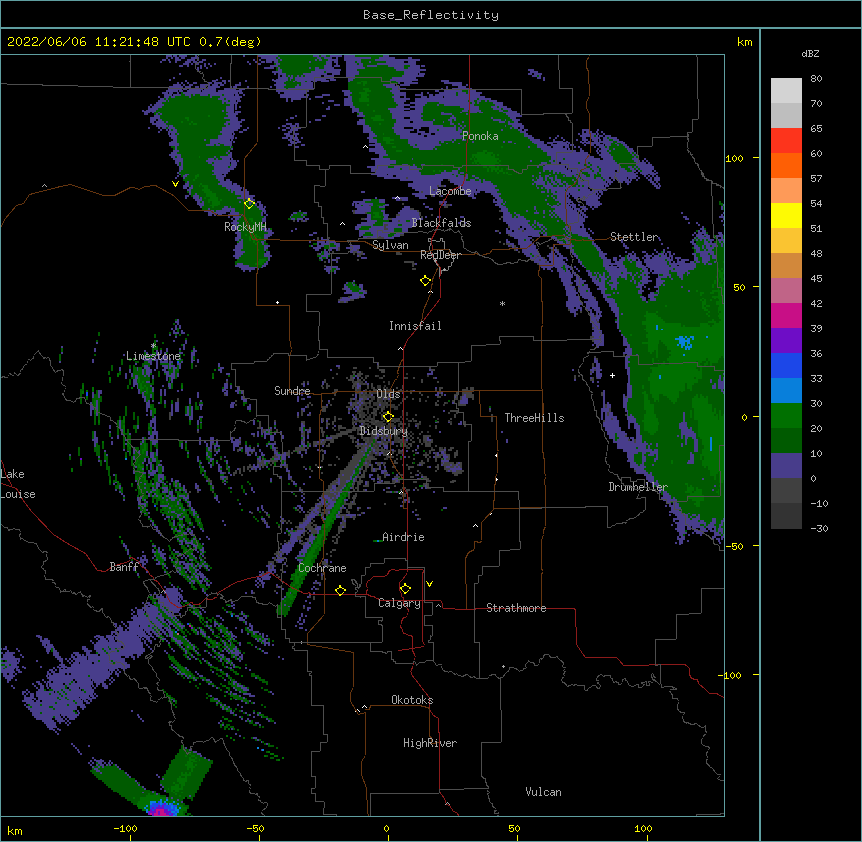Click the Cochrane label
The image size is (862, 842).
[322, 568]
